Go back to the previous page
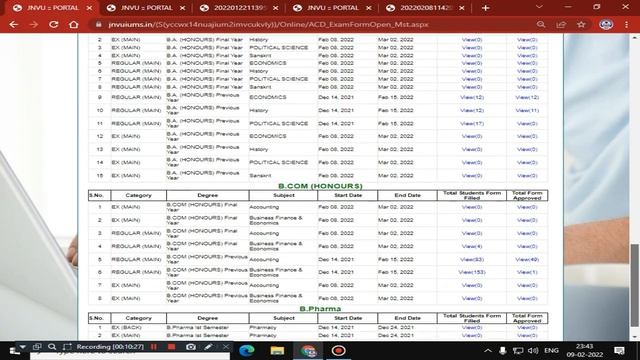This screenshot has width=640, height=360. coord(13,24)
